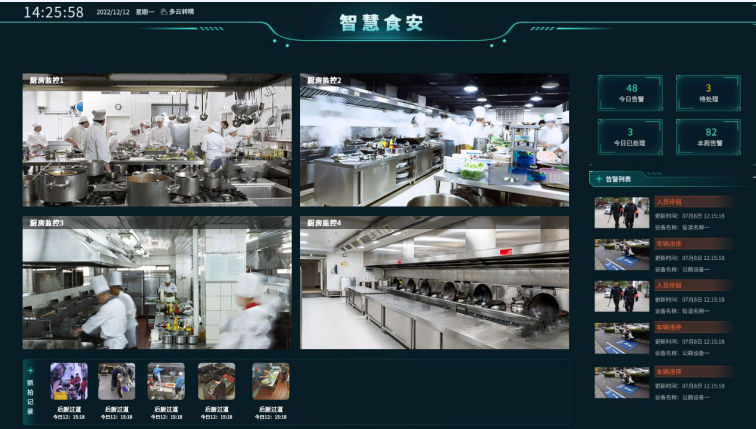Screen dimensions: 756x429
Task: Select the 今日已处理 statistics card
Action: (631, 136)
